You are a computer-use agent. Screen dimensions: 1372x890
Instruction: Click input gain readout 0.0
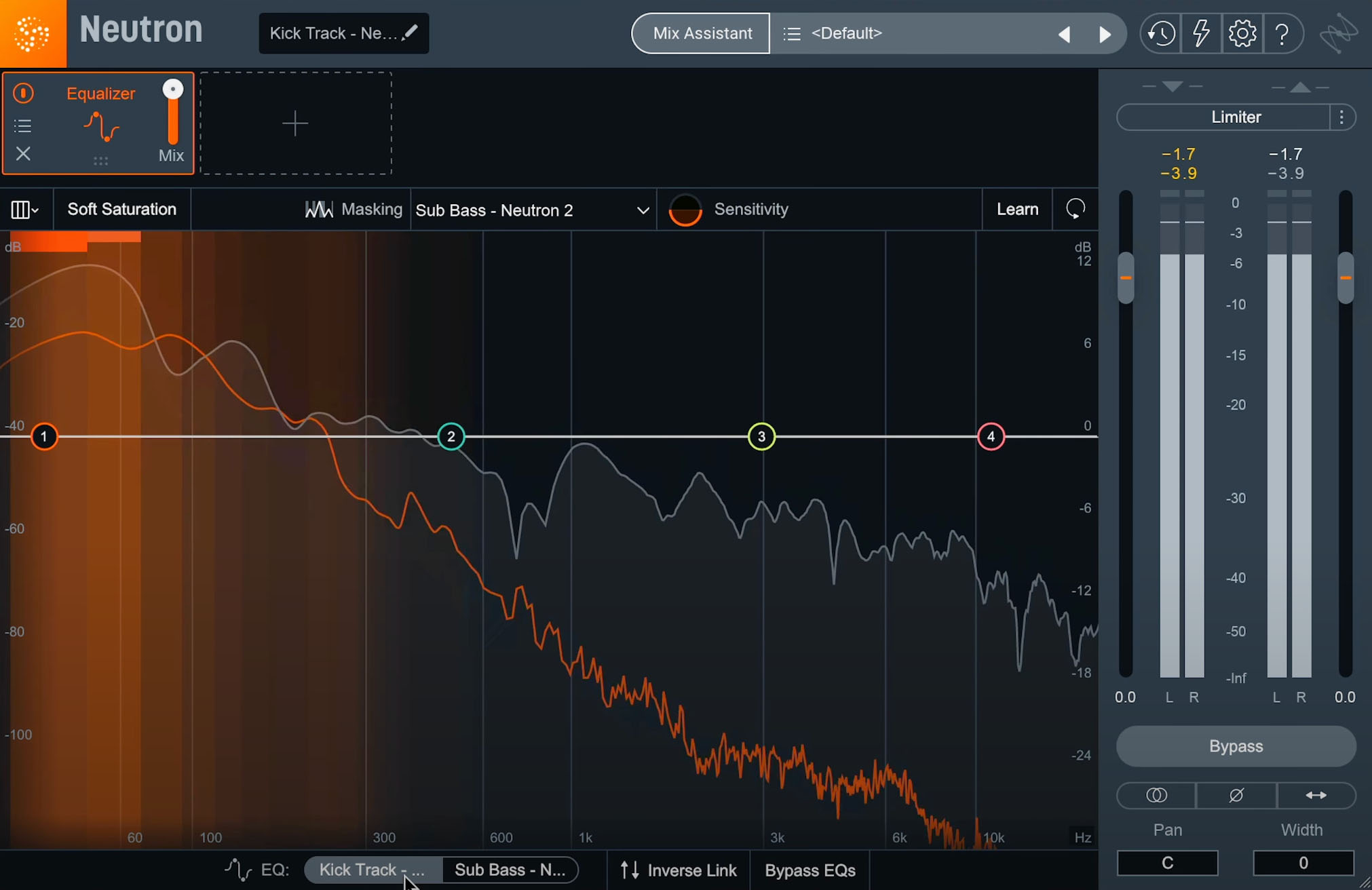(1125, 697)
